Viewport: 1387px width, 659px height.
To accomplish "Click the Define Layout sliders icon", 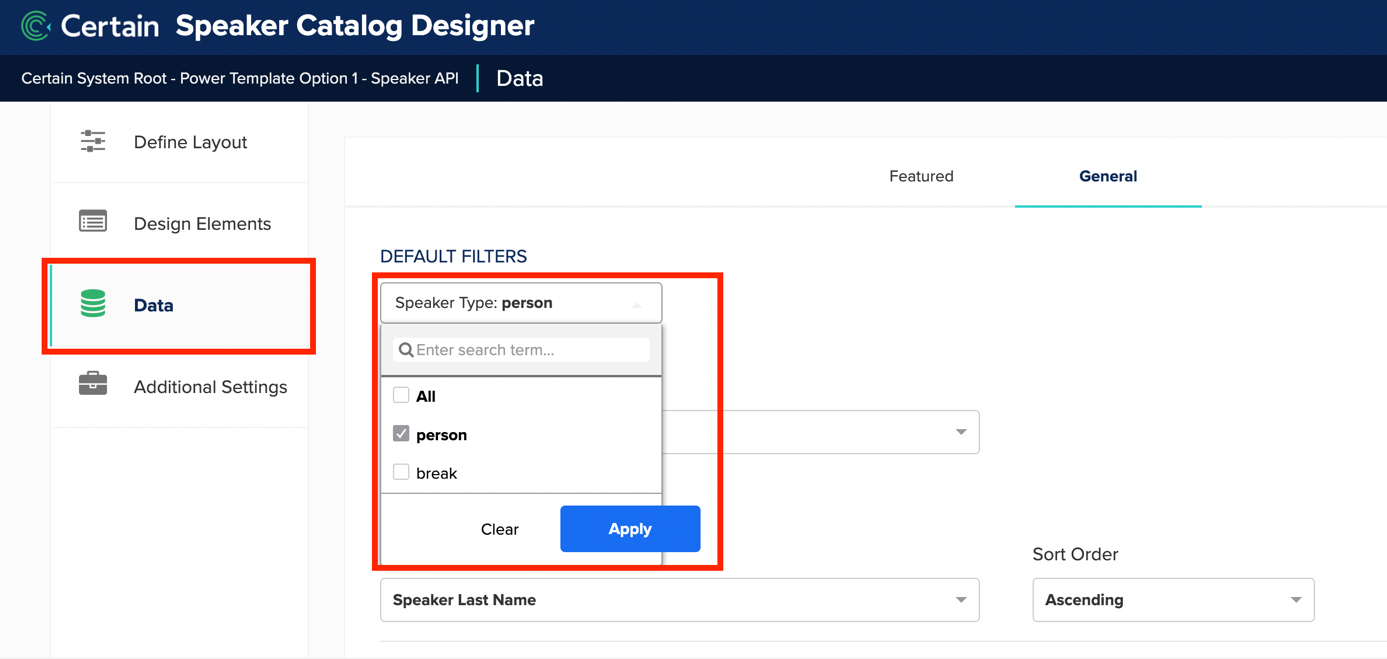I will pyautogui.click(x=93, y=141).
